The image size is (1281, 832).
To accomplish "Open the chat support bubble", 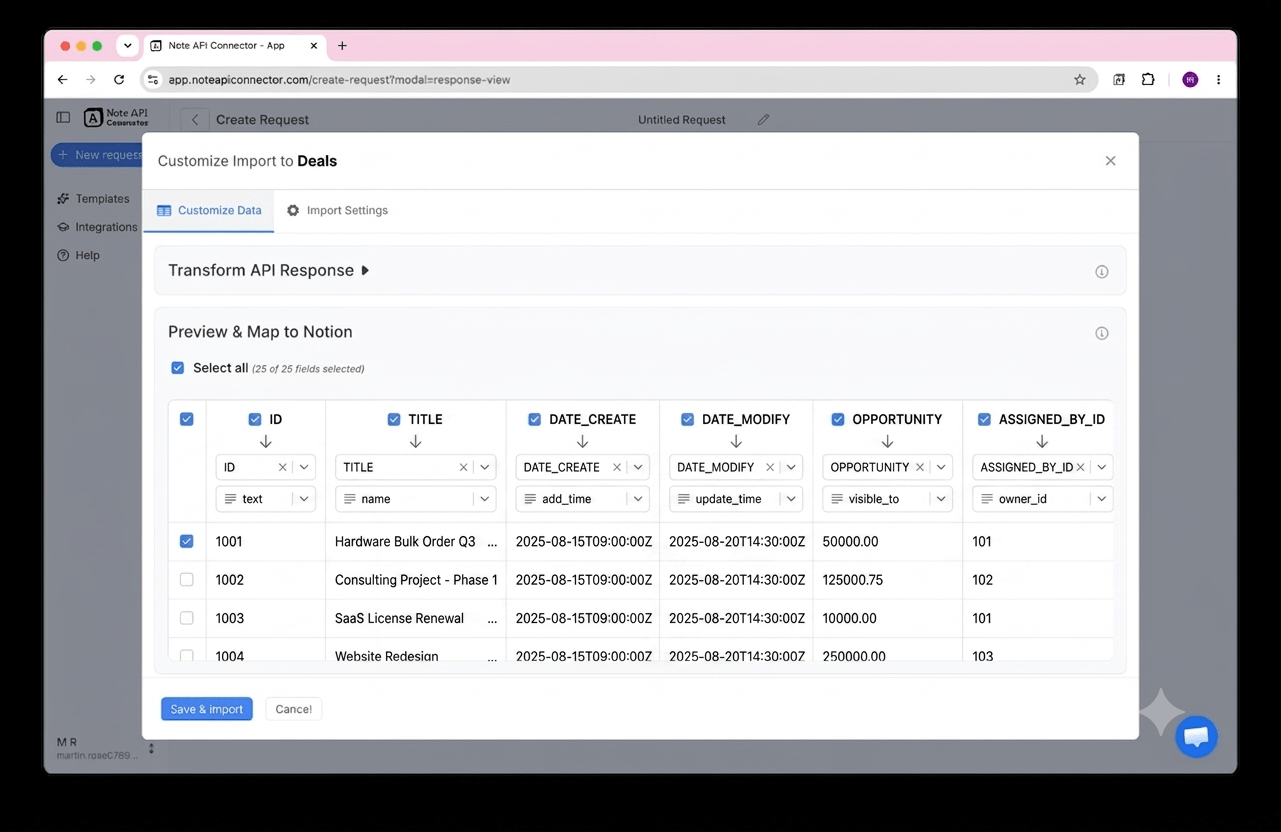I will 1196,737.
